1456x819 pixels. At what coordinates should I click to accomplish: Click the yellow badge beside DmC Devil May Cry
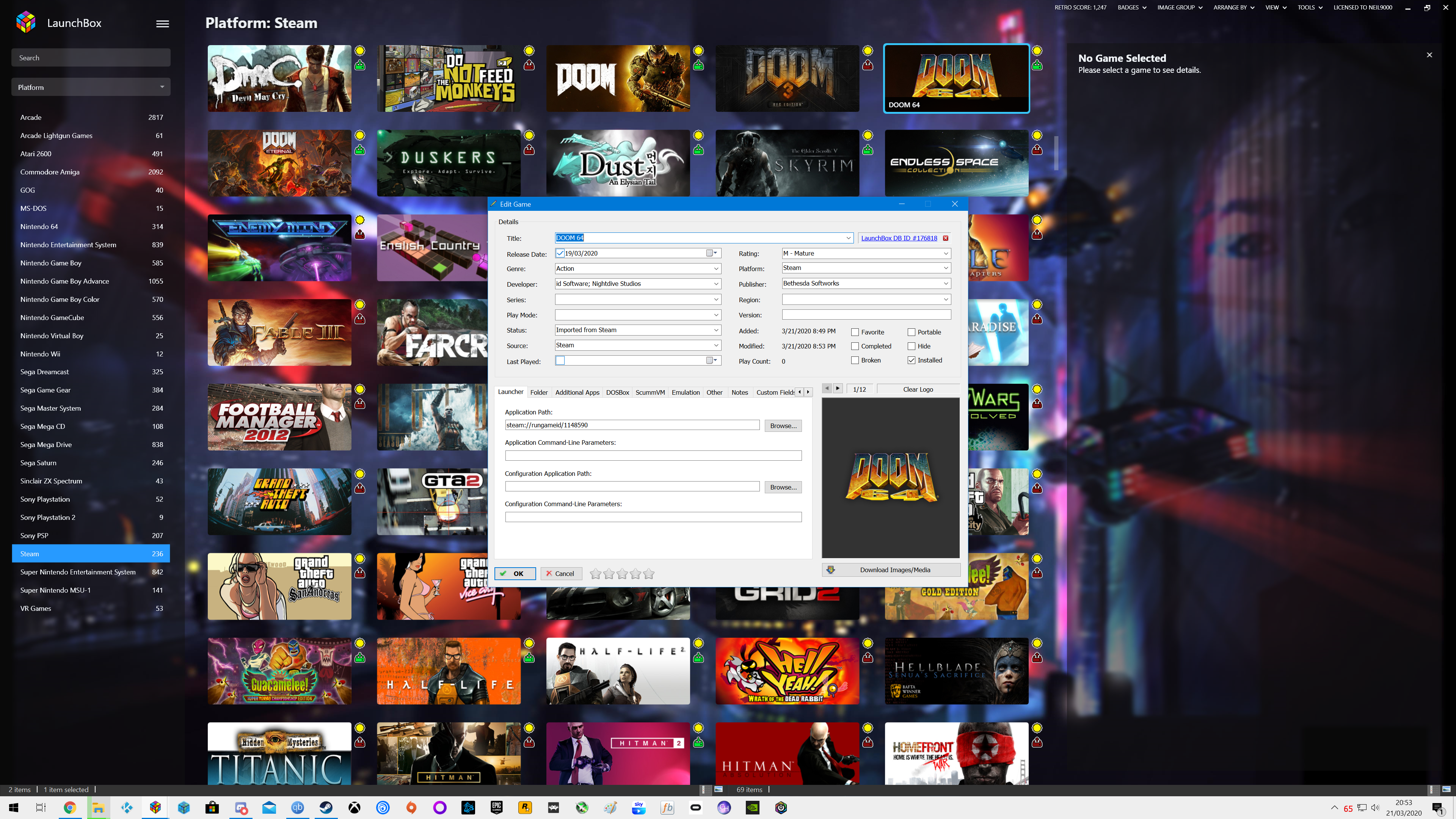(x=359, y=50)
